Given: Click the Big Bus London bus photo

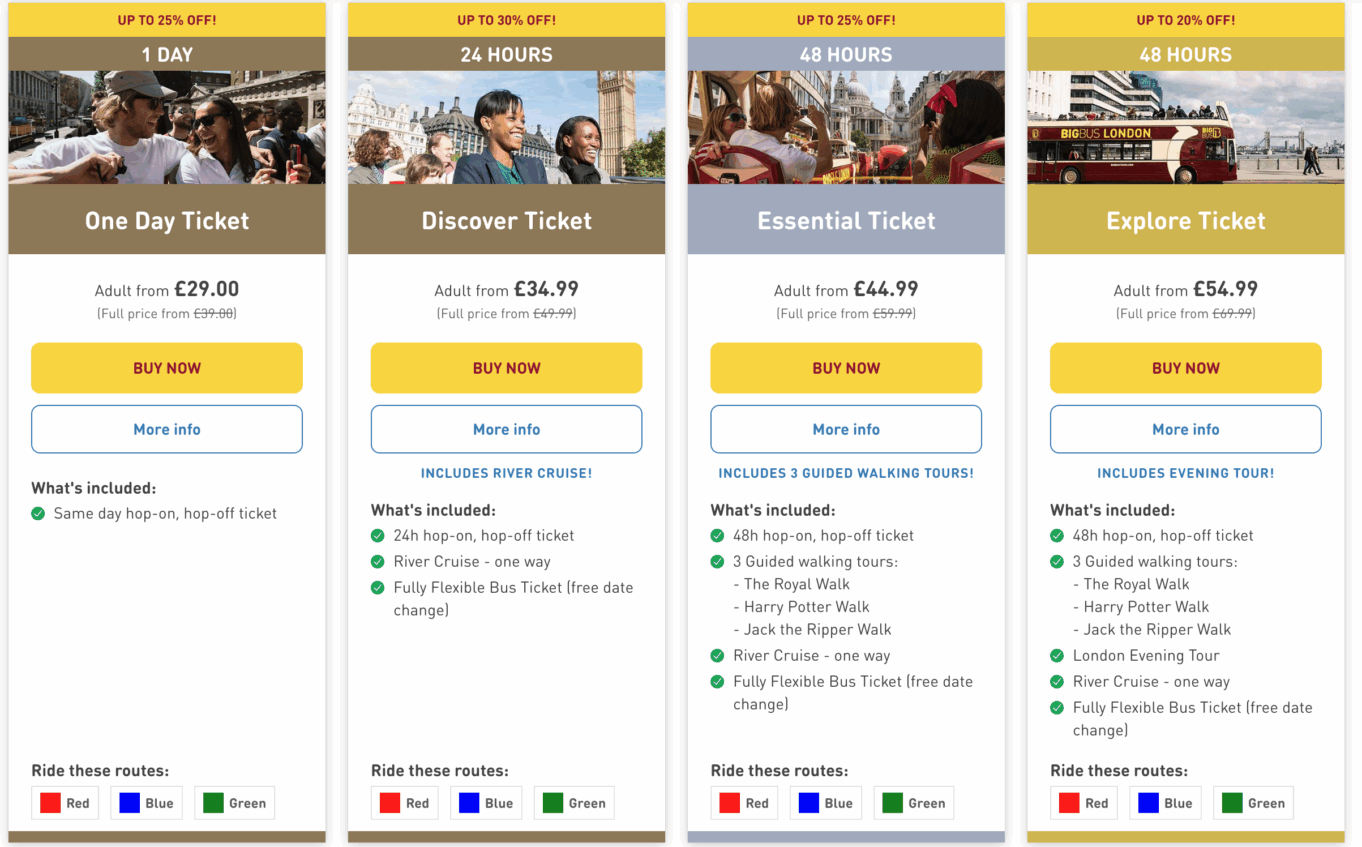Looking at the screenshot, I should pyautogui.click(x=1185, y=127).
